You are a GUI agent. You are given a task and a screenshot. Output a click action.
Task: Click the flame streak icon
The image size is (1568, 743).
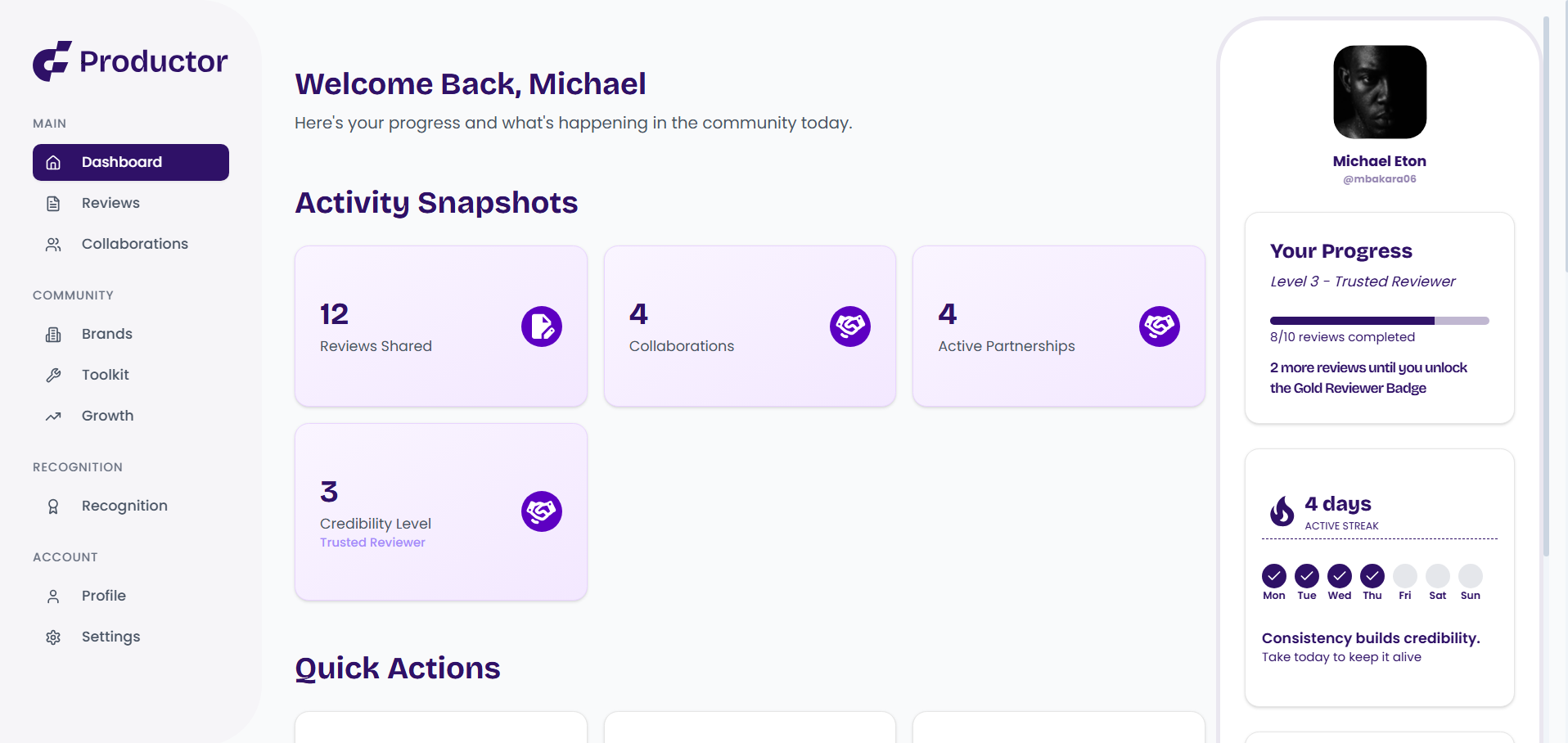coord(1282,511)
